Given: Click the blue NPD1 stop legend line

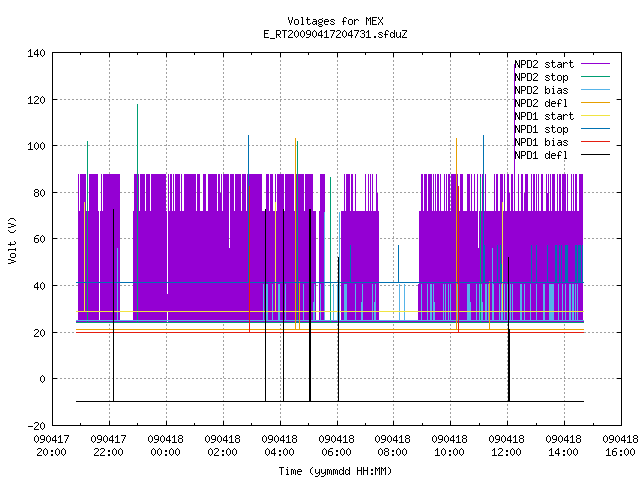Looking at the screenshot, I should tap(596, 129).
